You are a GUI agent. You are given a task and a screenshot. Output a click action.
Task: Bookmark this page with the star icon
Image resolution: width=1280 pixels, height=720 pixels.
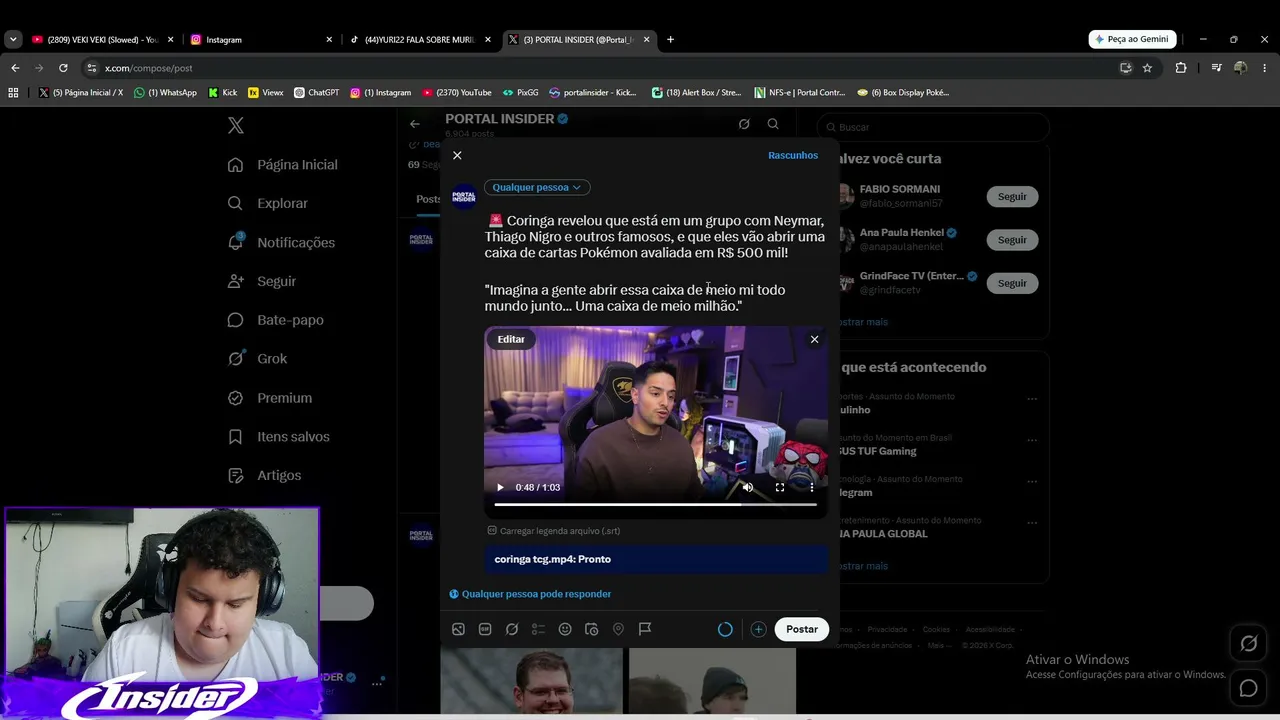(x=1147, y=68)
